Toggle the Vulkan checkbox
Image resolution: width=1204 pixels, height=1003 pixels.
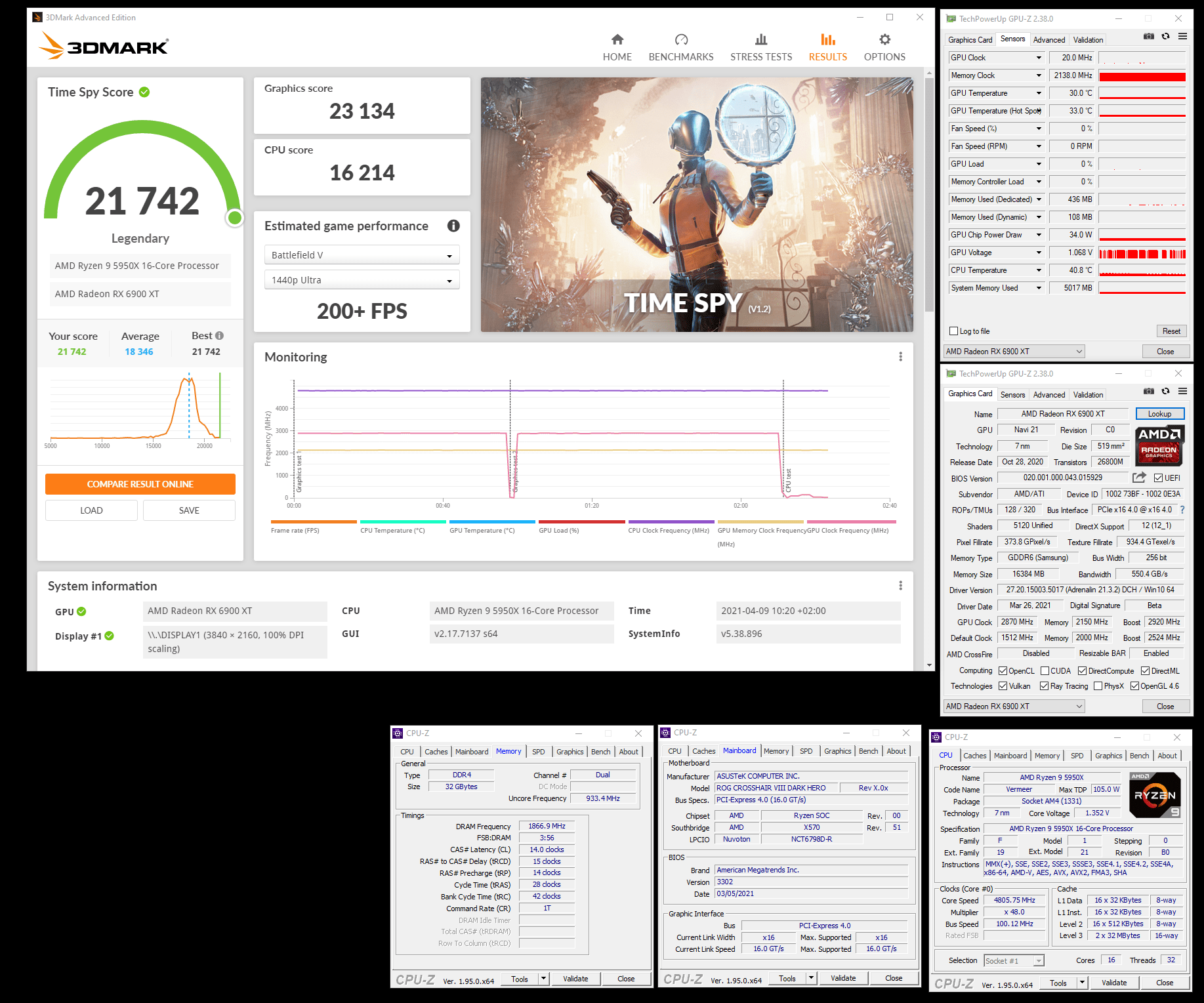point(1003,686)
